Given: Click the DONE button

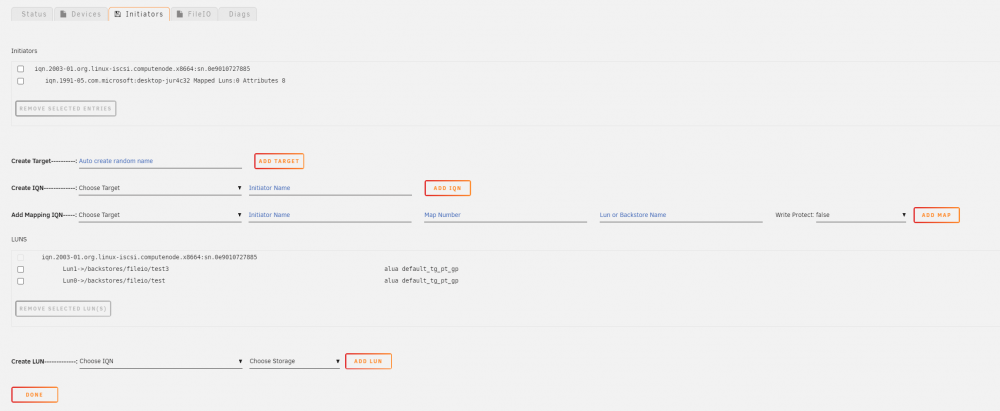Looking at the screenshot, I should coord(34,395).
